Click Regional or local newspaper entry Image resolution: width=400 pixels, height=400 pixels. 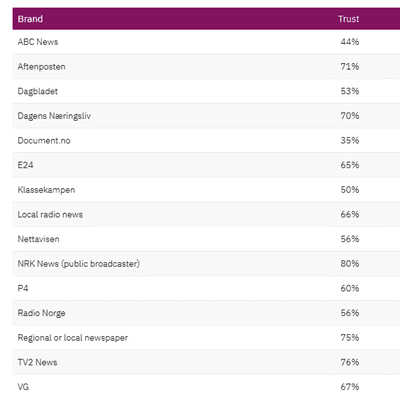[x=73, y=338]
